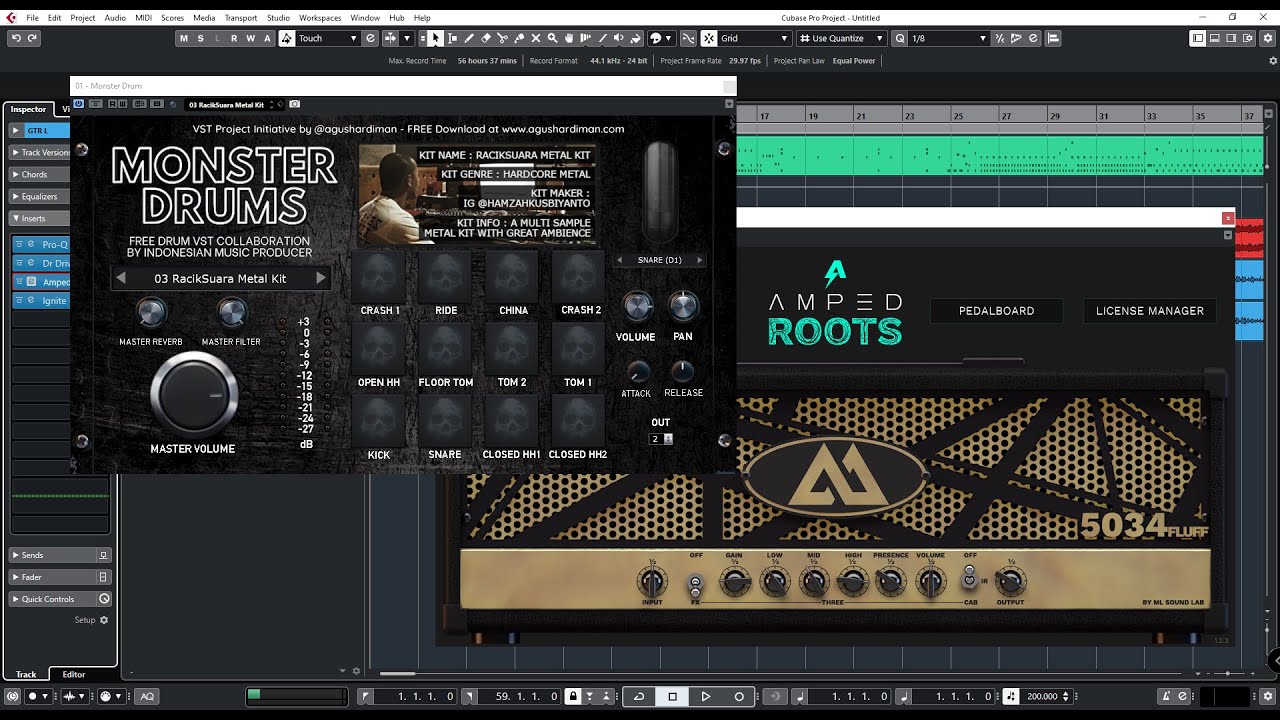
Task: Click the GAIN knob on the amp
Action: (x=735, y=581)
